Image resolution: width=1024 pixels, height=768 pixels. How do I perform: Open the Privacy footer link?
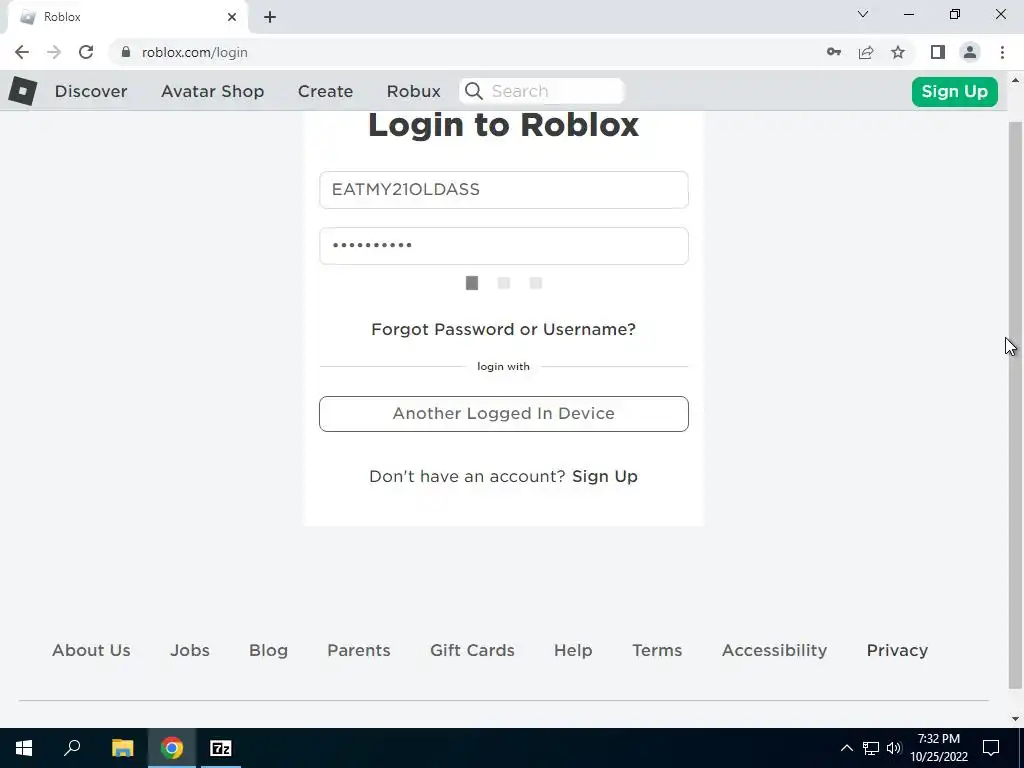[897, 650]
